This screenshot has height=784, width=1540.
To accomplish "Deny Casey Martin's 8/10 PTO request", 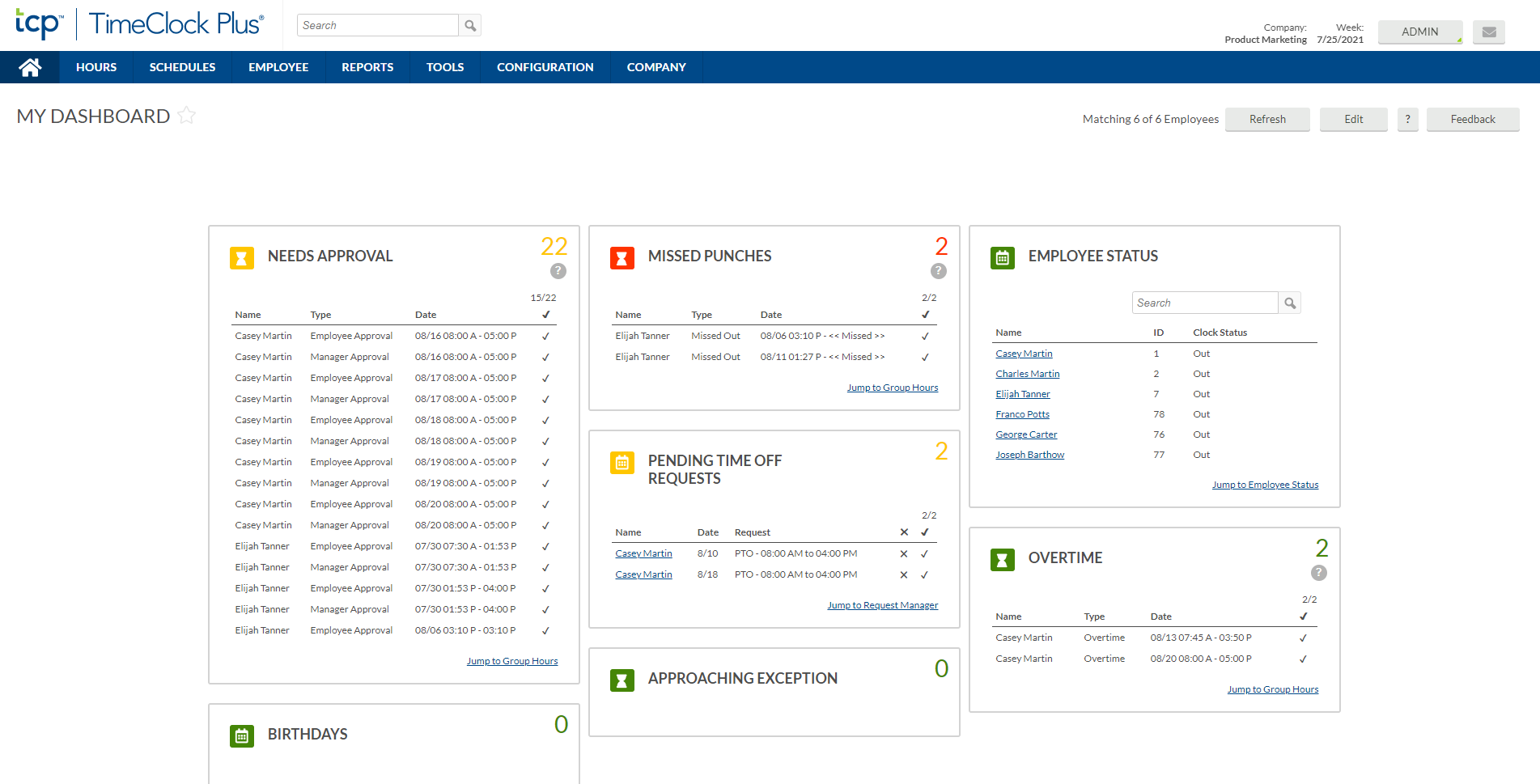I will tap(904, 553).
